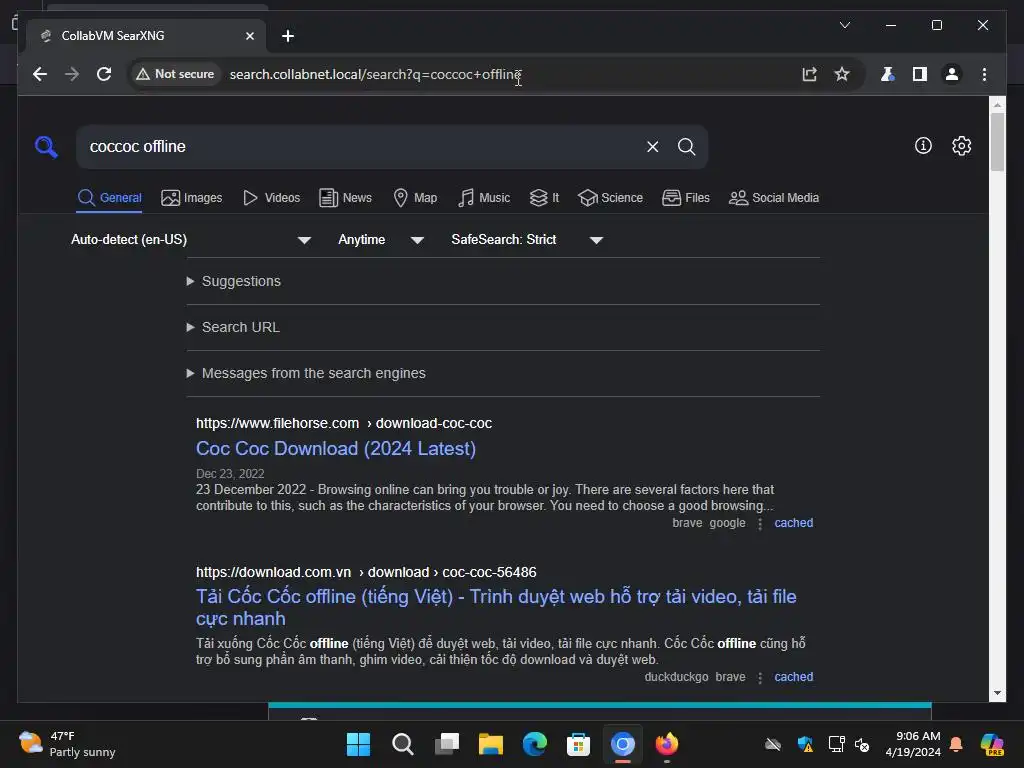Open Chrome Labs flask icon
Image resolution: width=1024 pixels, height=768 pixels.
[x=887, y=74]
